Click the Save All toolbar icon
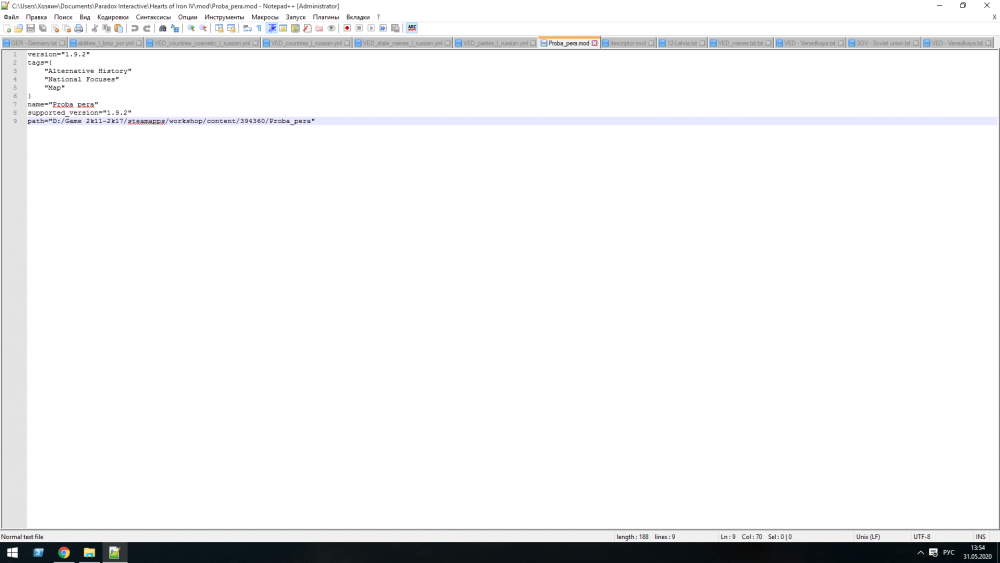Screen dimensions: 1000x563 43,28
